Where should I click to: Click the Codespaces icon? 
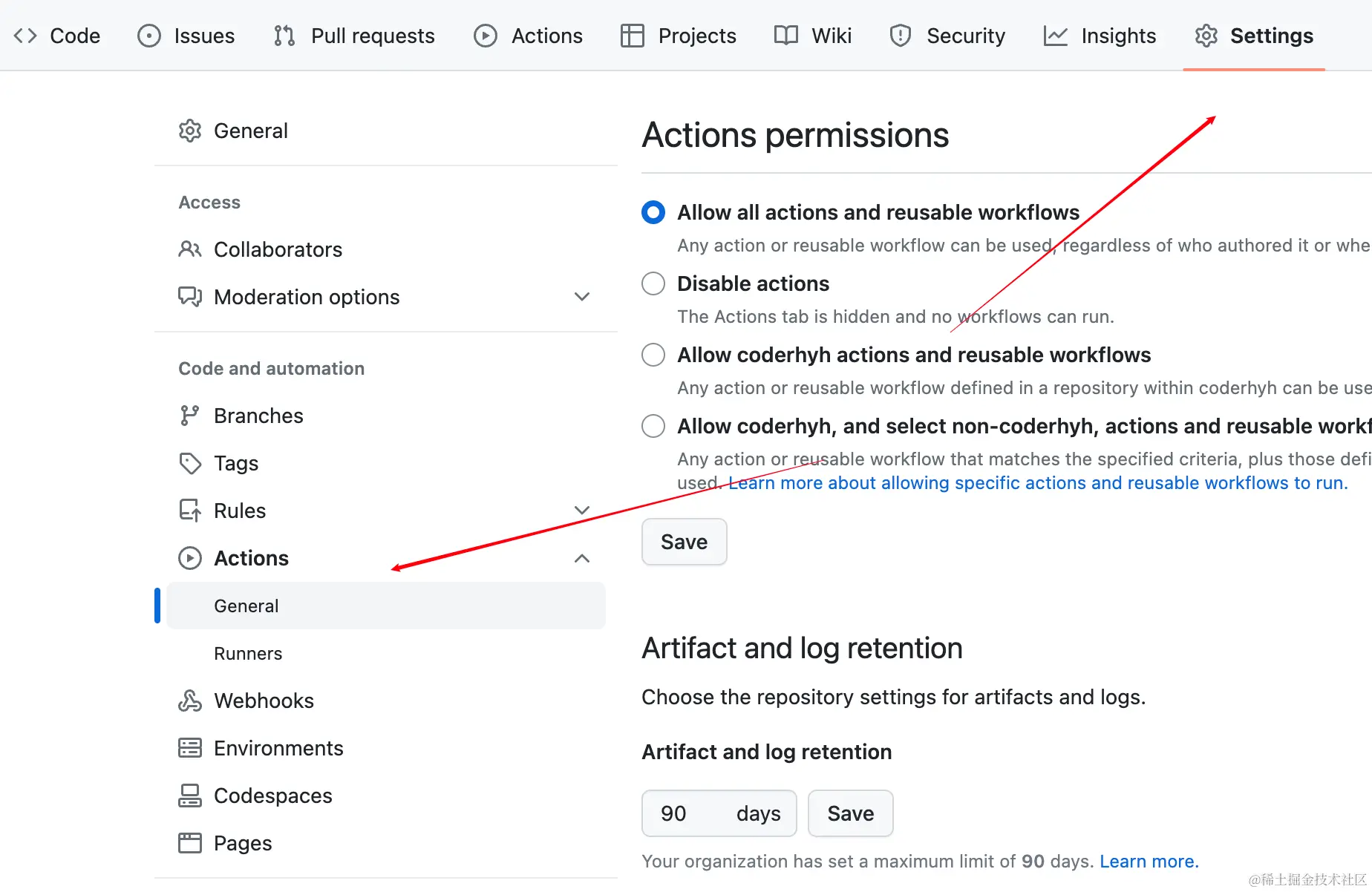pyautogui.click(x=190, y=796)
